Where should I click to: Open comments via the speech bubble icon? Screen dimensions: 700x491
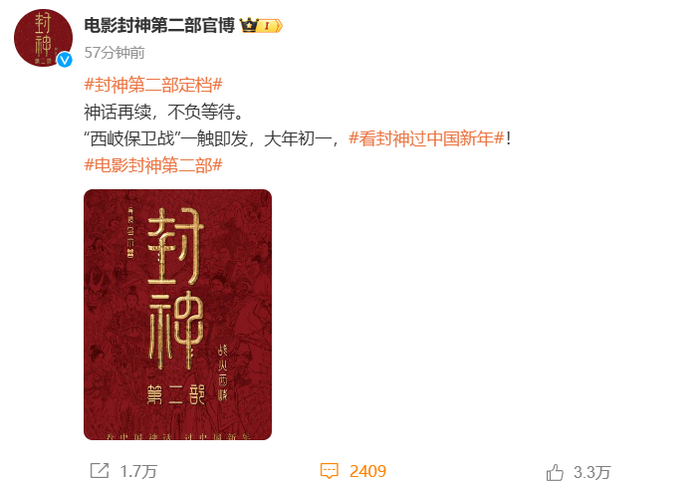click(329, 471)
